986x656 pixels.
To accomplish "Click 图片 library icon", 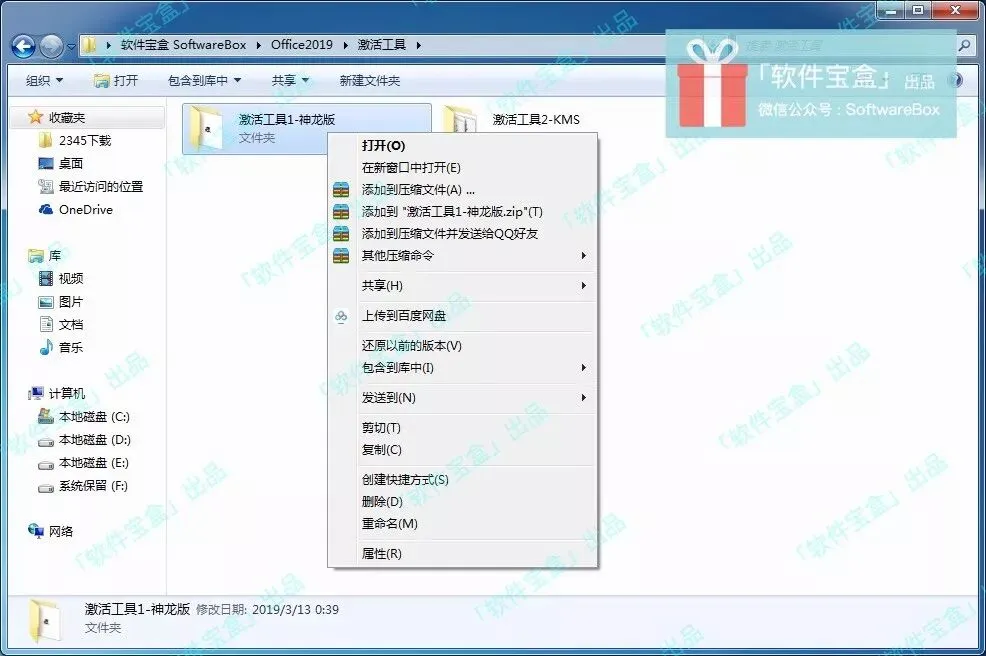I will click(46, 301).
